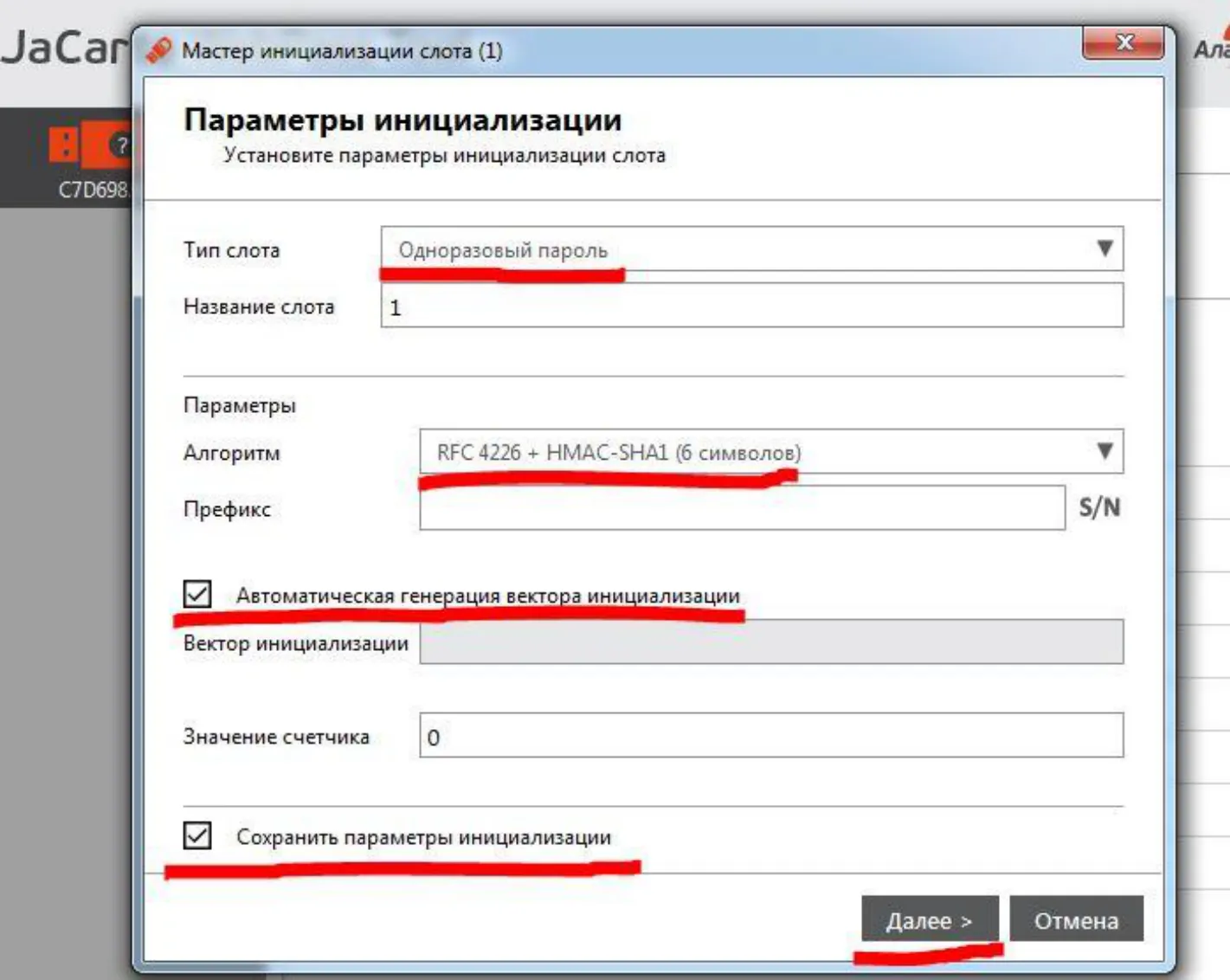Screen dimensions: 1230x980
Task: Click the 'Название слота' label
Action: click(x=259, y=306)
